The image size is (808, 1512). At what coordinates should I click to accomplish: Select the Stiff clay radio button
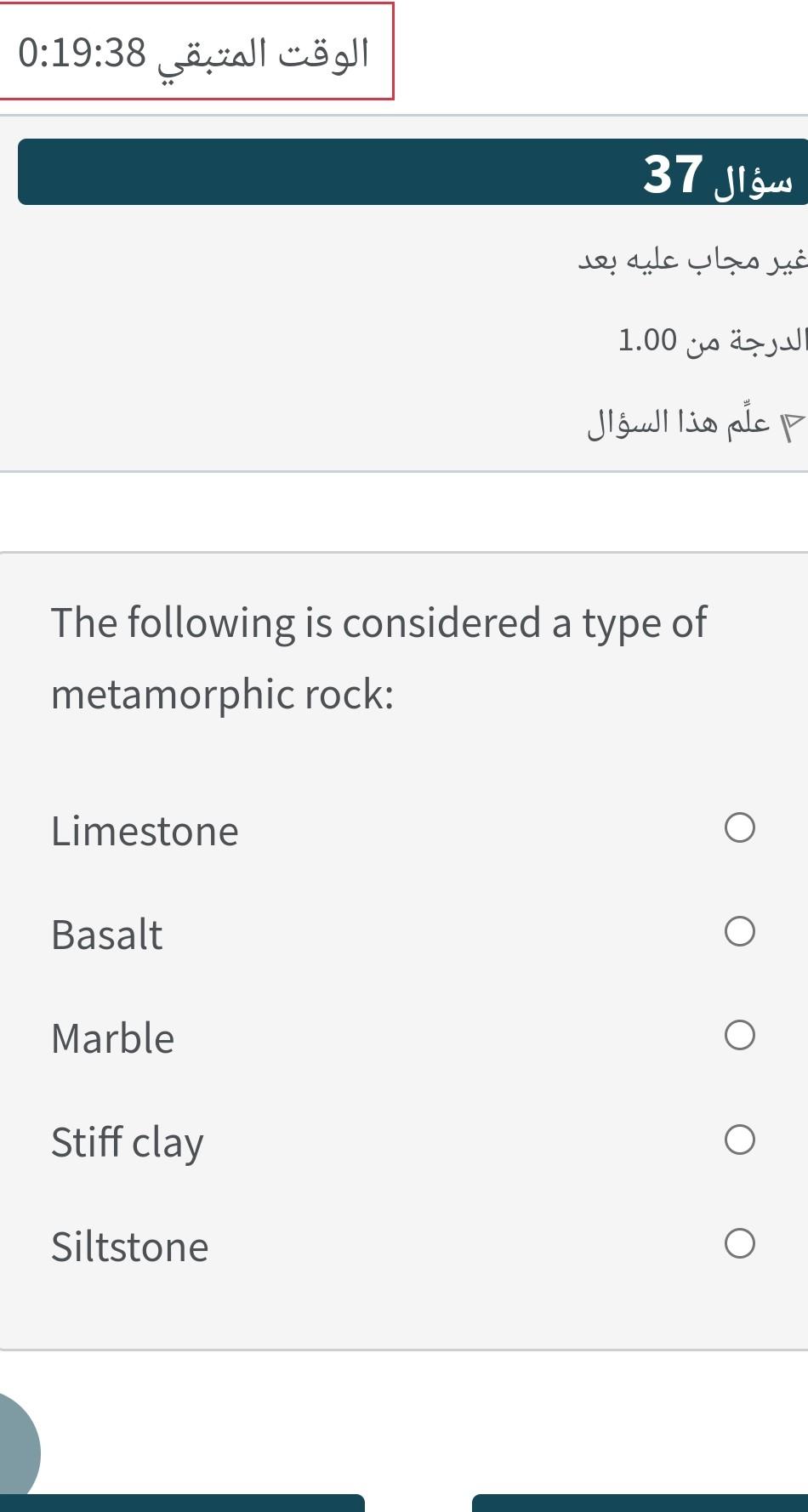tap(739, 1140)
